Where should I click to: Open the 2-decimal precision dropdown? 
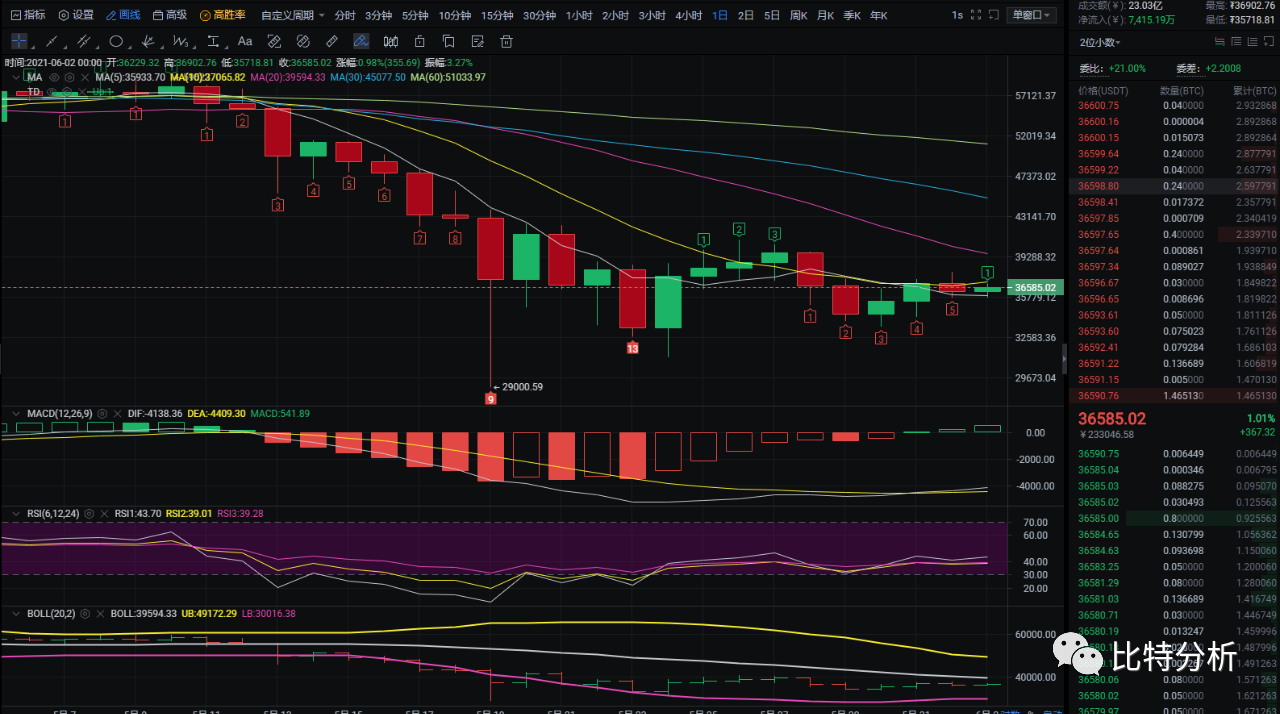[x=1100, y=42]
